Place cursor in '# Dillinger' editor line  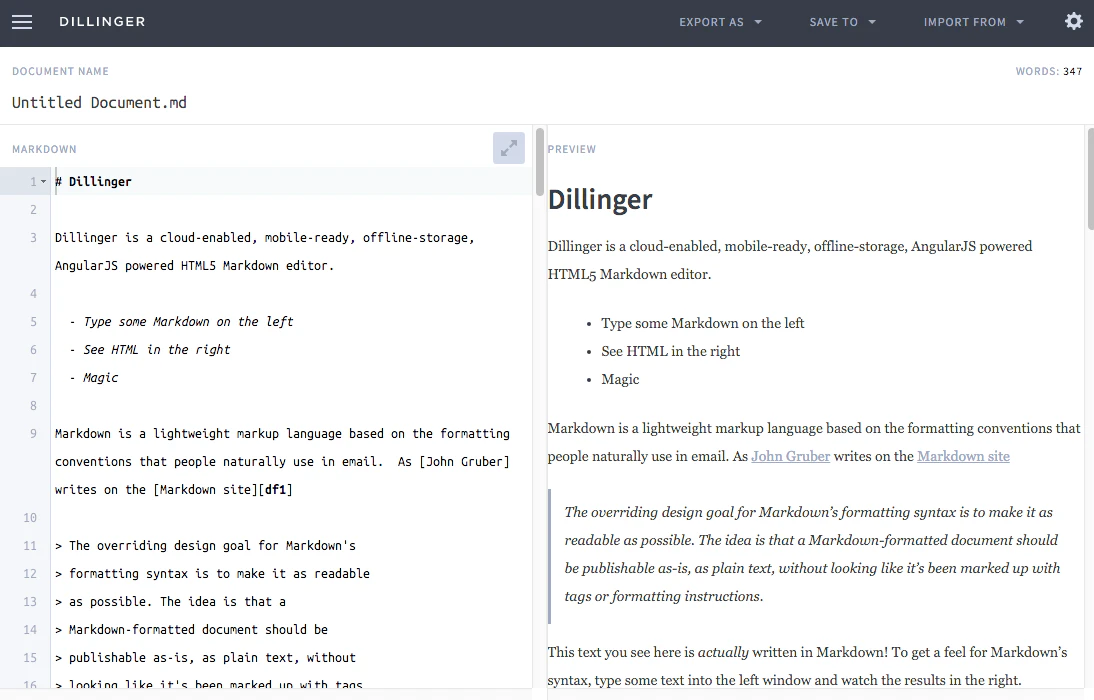[x=93, y=181]
